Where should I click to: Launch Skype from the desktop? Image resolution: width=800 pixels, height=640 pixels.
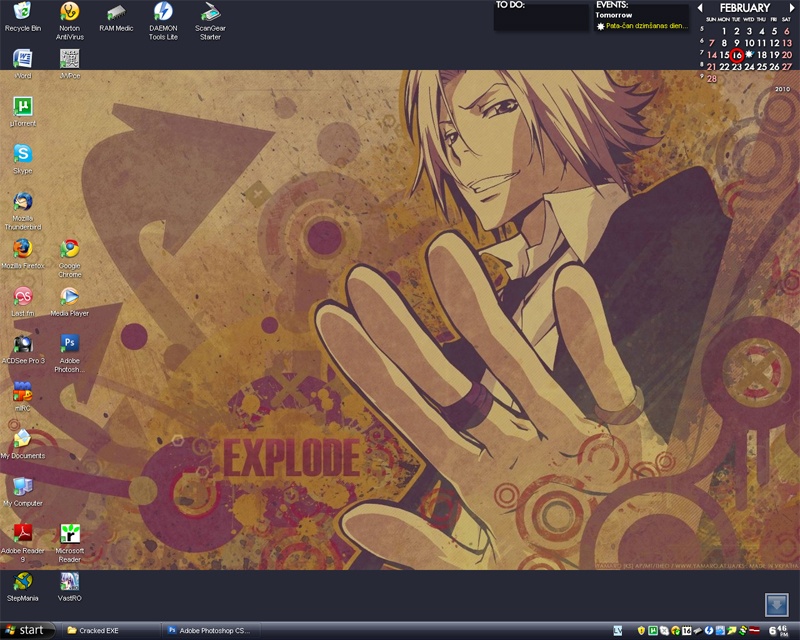click(x=22, y=159)
